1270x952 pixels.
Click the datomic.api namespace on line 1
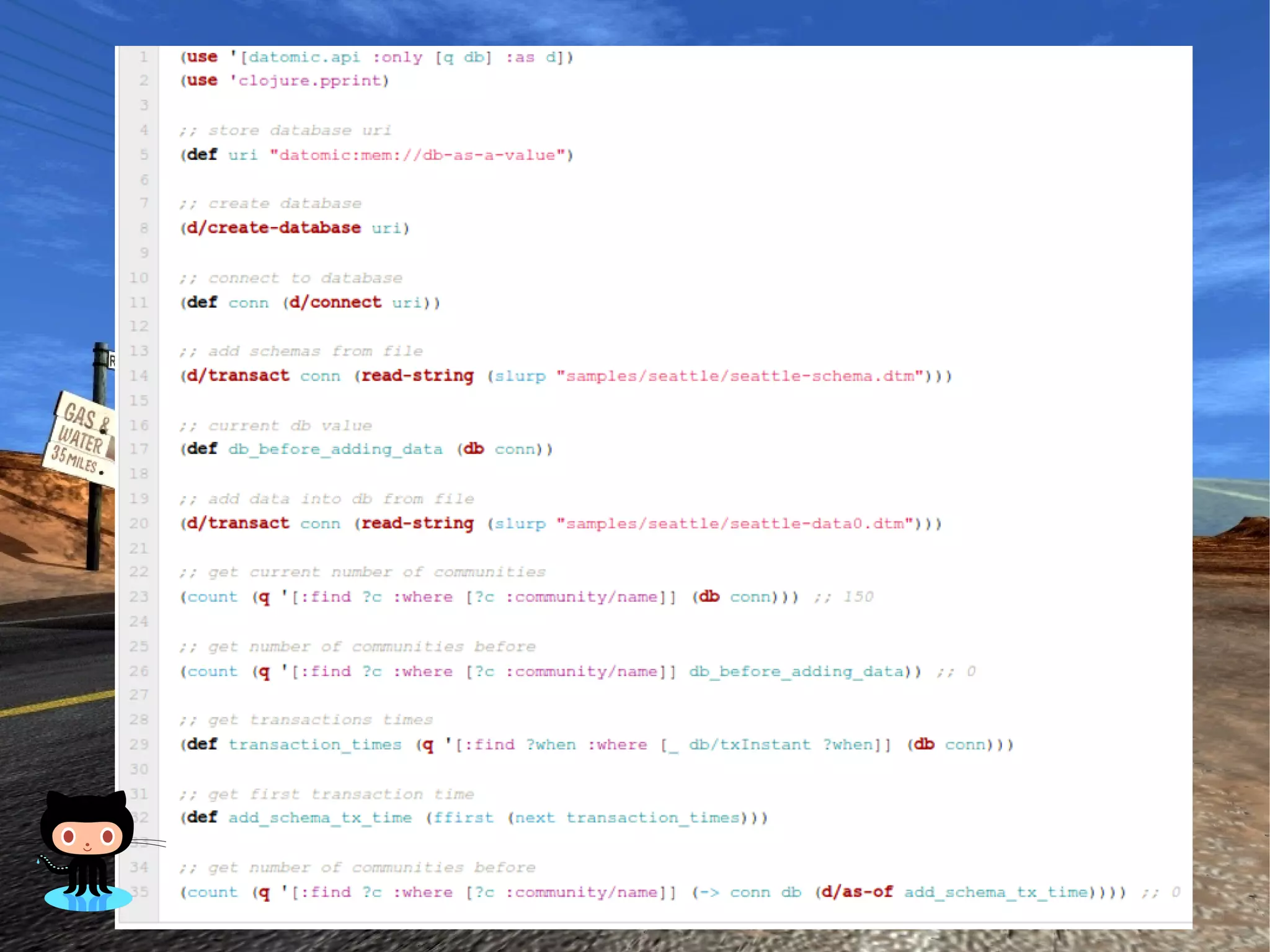pyautogui.click(x=304, y=57)
